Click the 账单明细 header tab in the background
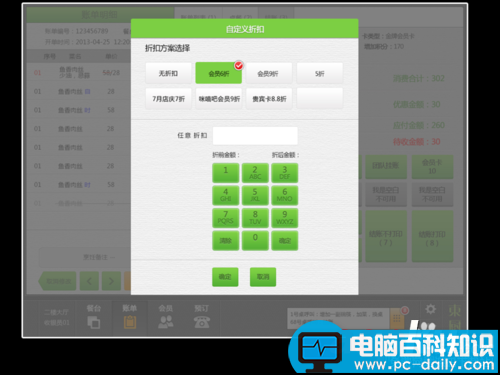Viewport: 500px width, 375px height. pos(100,15)
